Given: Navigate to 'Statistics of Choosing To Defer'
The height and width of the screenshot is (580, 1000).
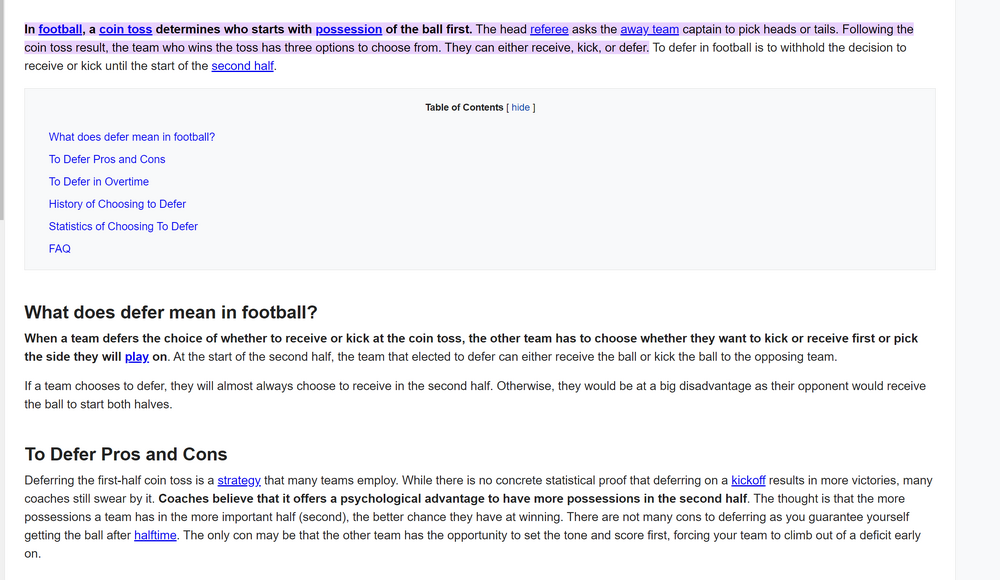Looking at the screenshot, I should [x=123, y=226].
